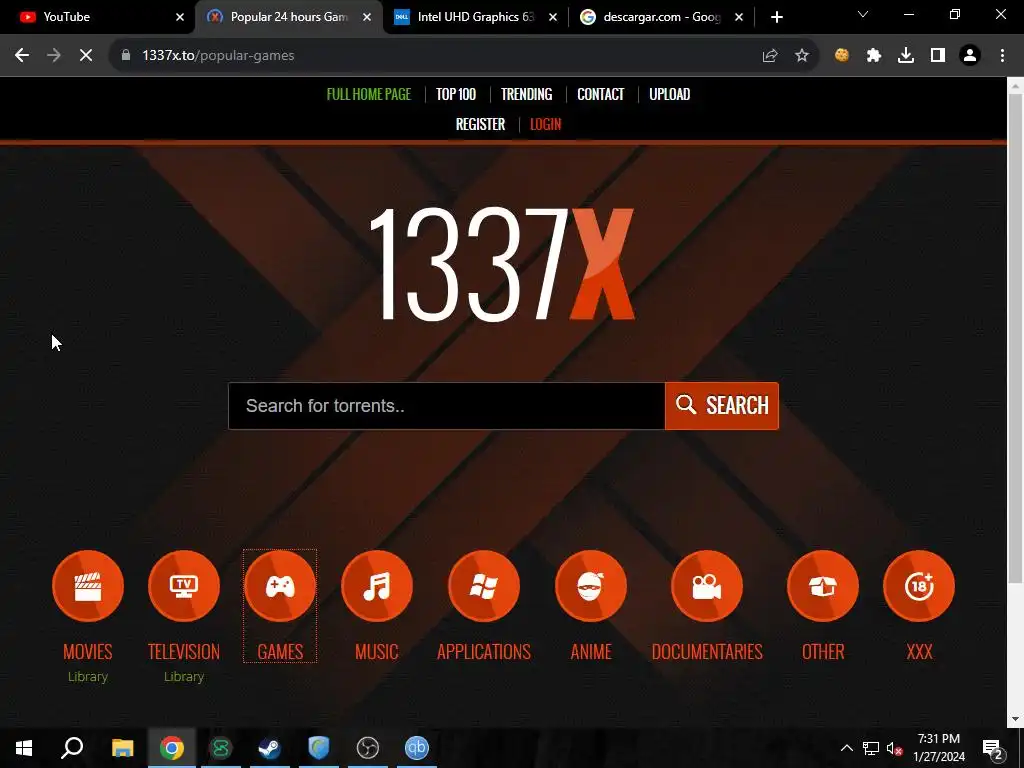Open qBittorrent from the taskbar

coord(417,748)
